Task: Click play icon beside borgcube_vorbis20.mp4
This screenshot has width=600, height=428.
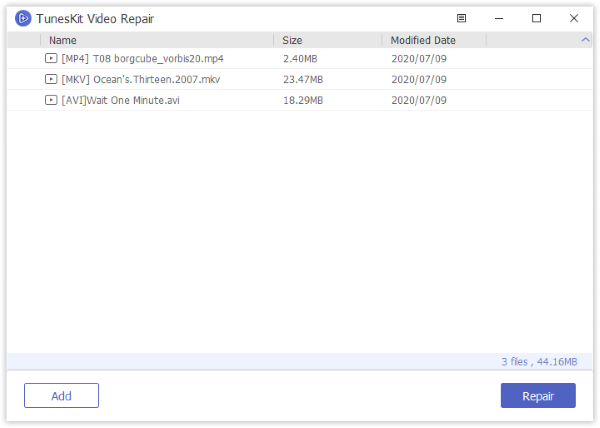Action: 51,58
